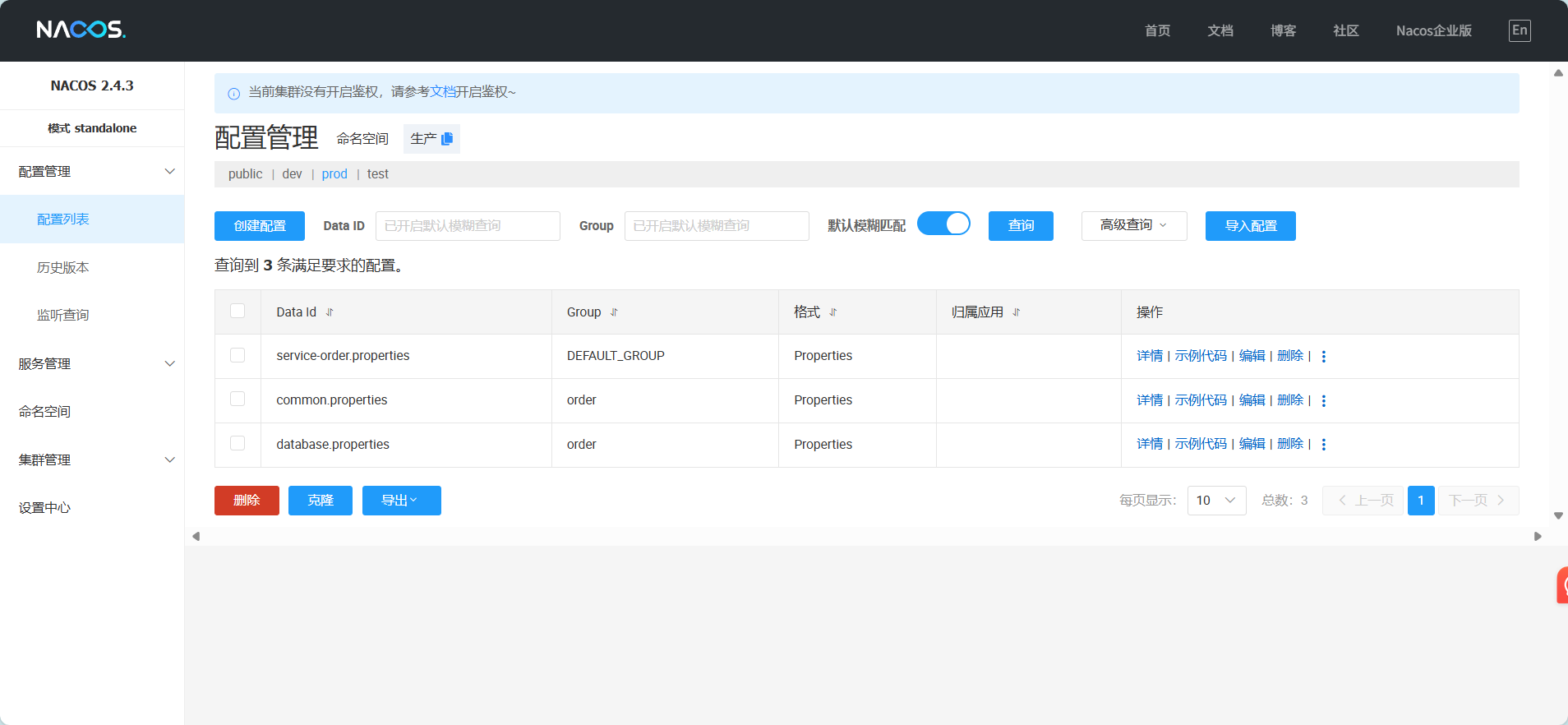The height and width of the screenshot is (725, 1568).
Task: Click the 创建配置 button
Action: pos(259,226)
